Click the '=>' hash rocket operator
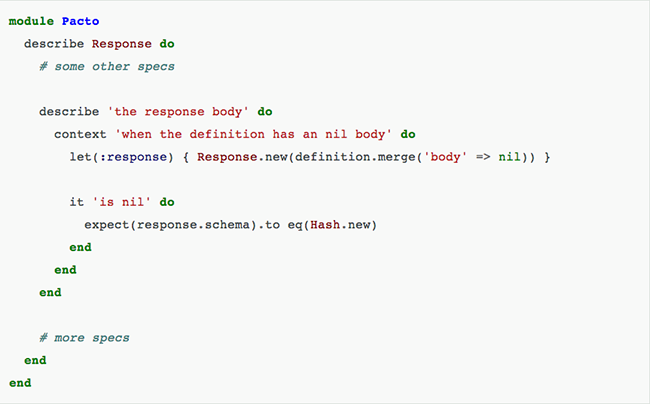Viewport: 650px width, 404px height. [x=466, y=157]
